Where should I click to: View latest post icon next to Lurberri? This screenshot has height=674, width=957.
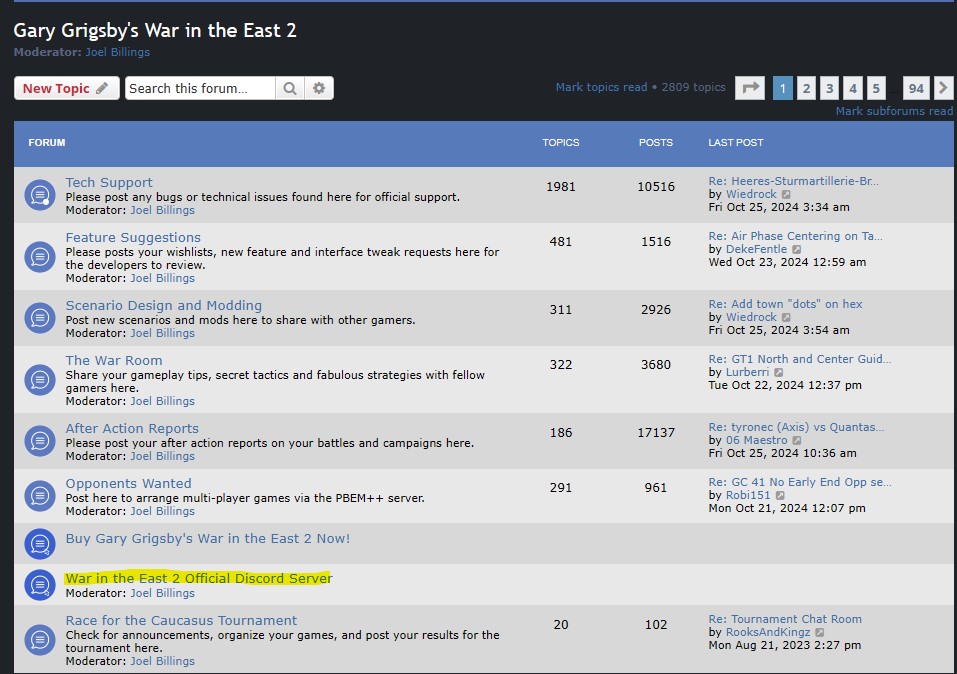(x=779, y=372)
